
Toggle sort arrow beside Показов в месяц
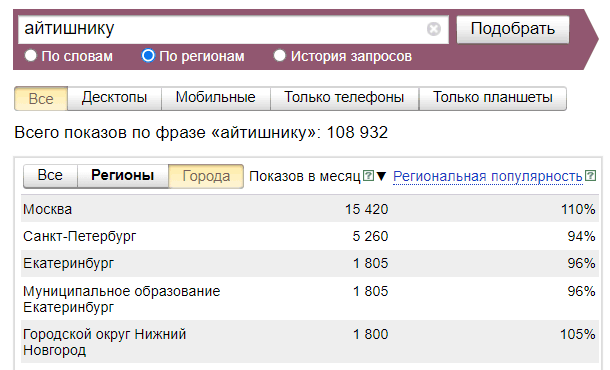381,176
